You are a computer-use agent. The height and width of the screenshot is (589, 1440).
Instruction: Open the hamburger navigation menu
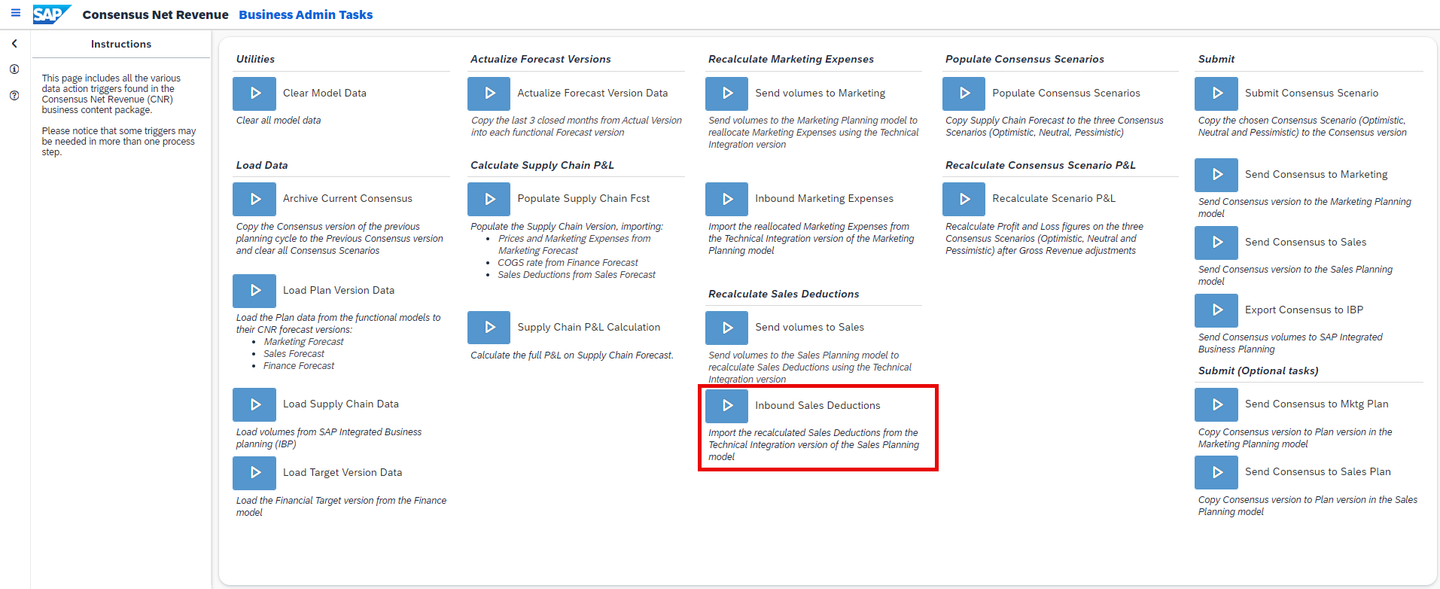click(15, 14)
